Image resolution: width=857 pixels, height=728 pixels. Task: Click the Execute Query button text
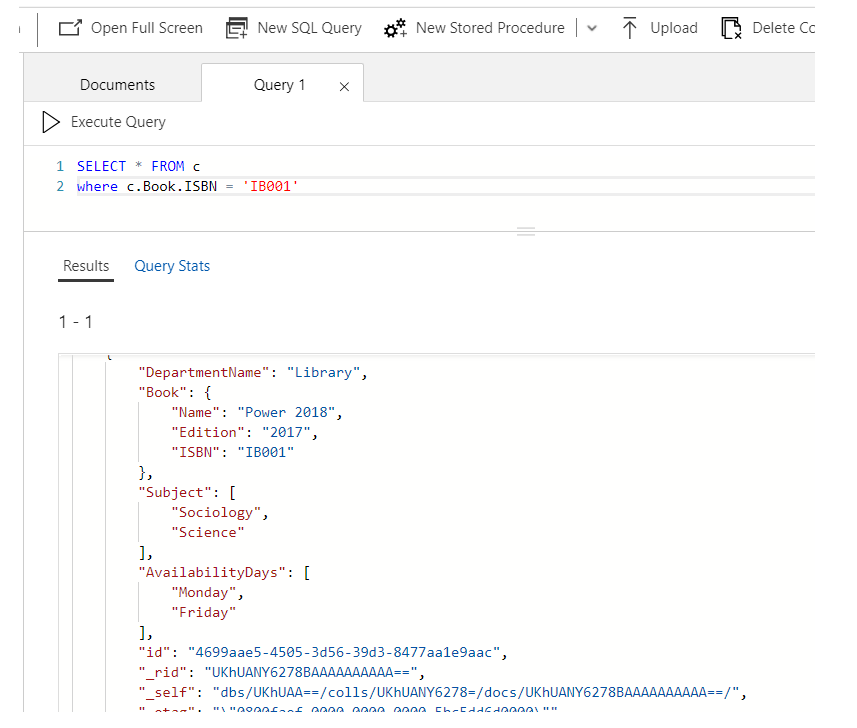pos(117,122)
